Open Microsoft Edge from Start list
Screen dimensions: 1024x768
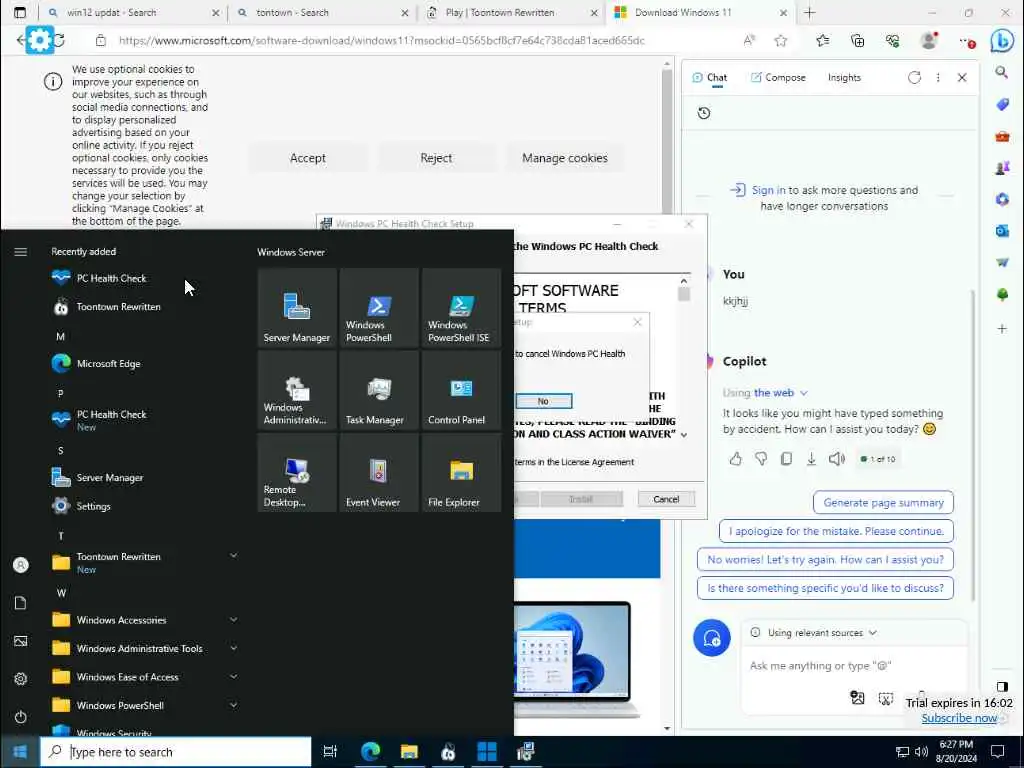pyautogui.click(x=144, y=364)
